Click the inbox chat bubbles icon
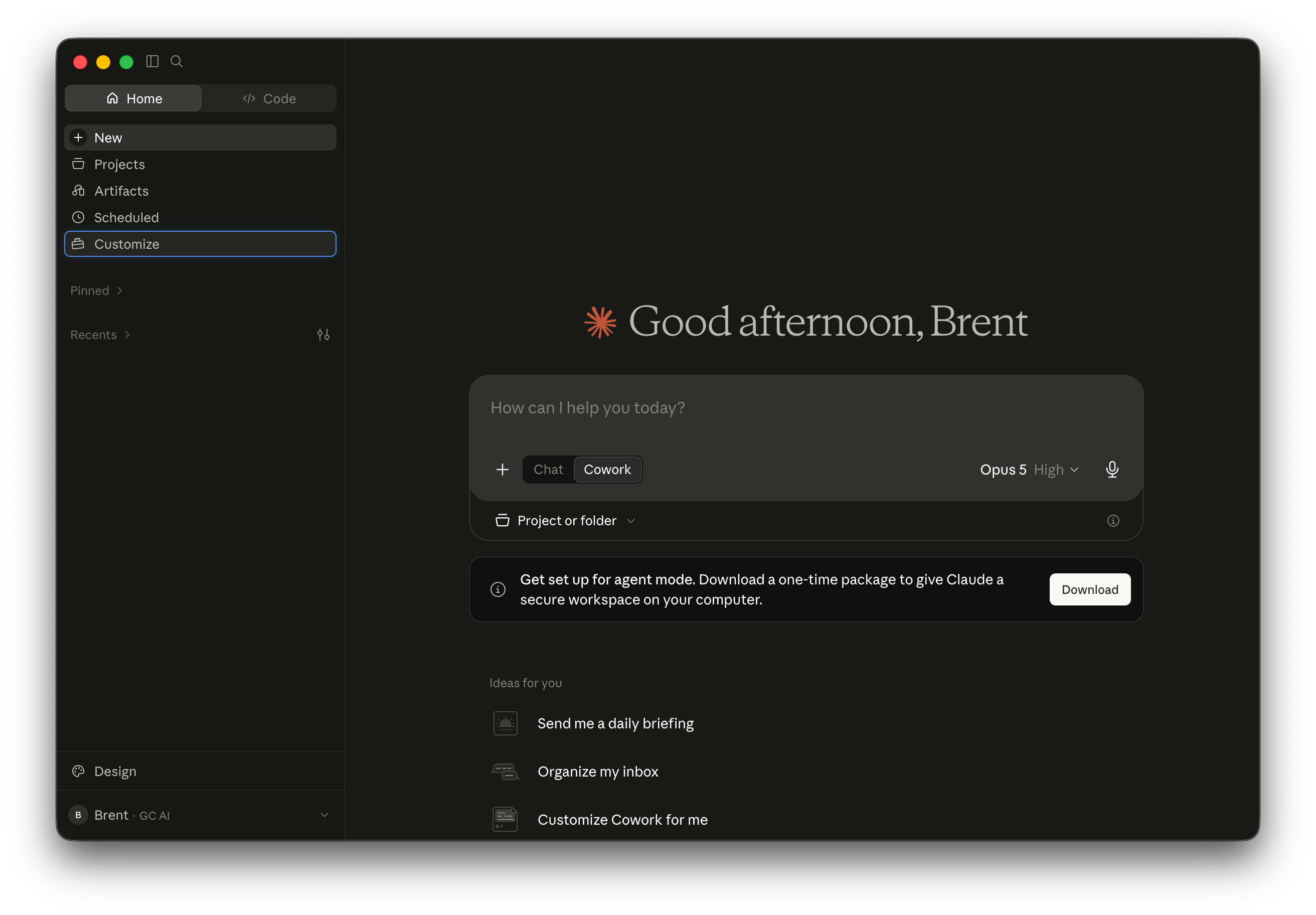Image resolution: width=1316 pixels, height=915 pixels. click(505, 772)
